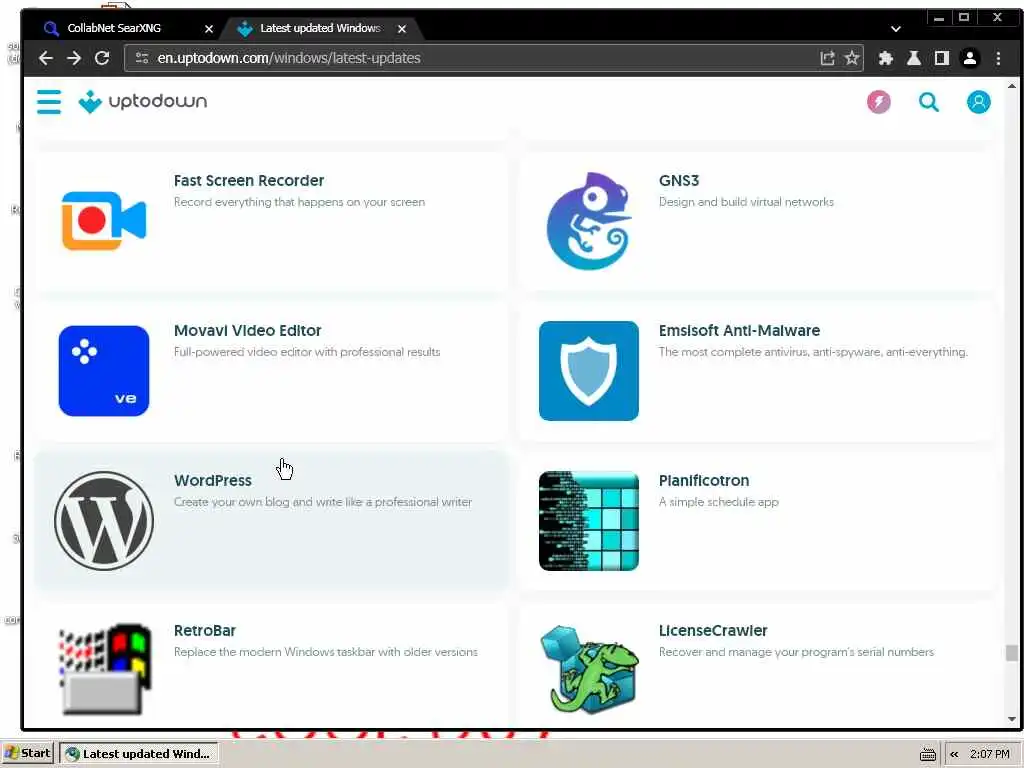1024x768 pixels.
Task: Click the page vertical scrollbar thumb
Action: (1012, 653)
